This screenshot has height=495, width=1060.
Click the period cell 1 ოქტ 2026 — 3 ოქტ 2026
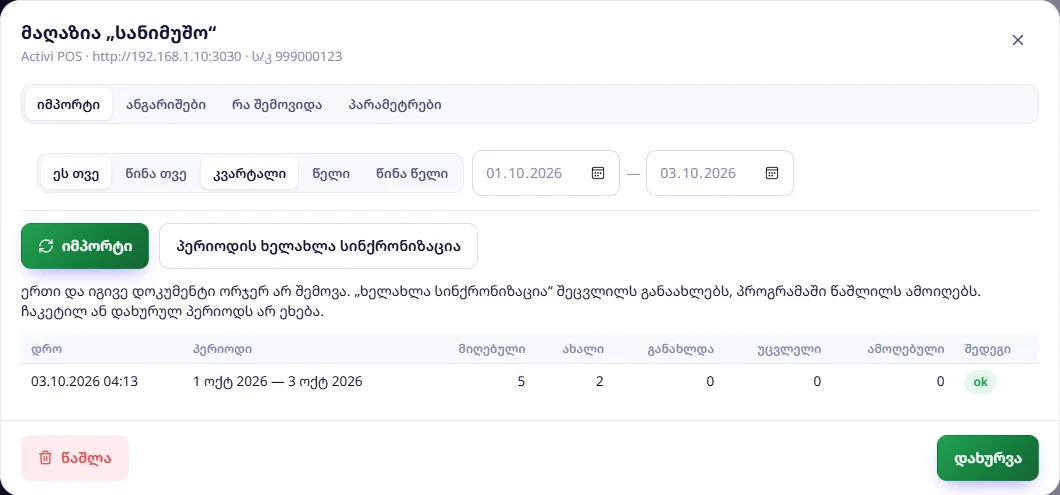[278, 381]
